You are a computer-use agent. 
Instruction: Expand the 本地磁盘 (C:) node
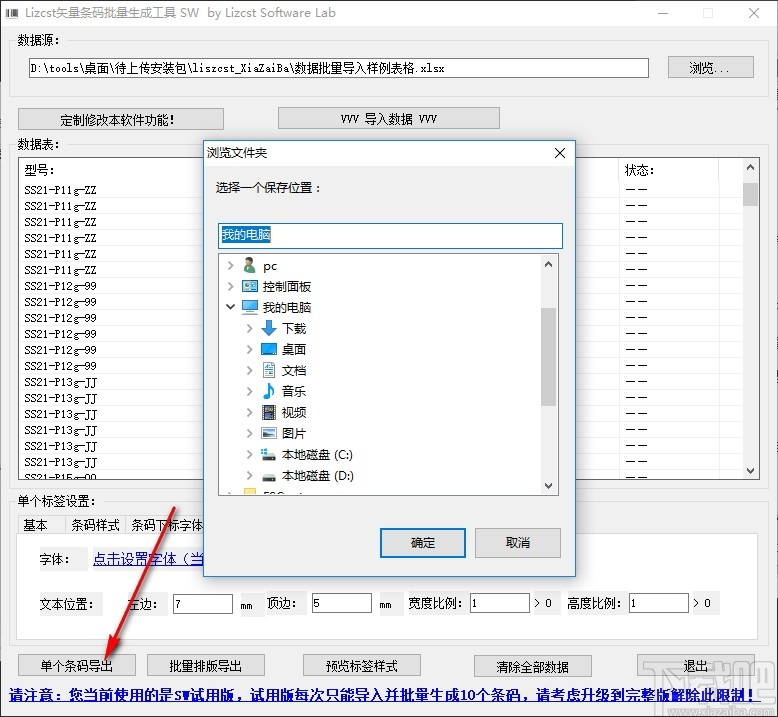click(250, 455)
